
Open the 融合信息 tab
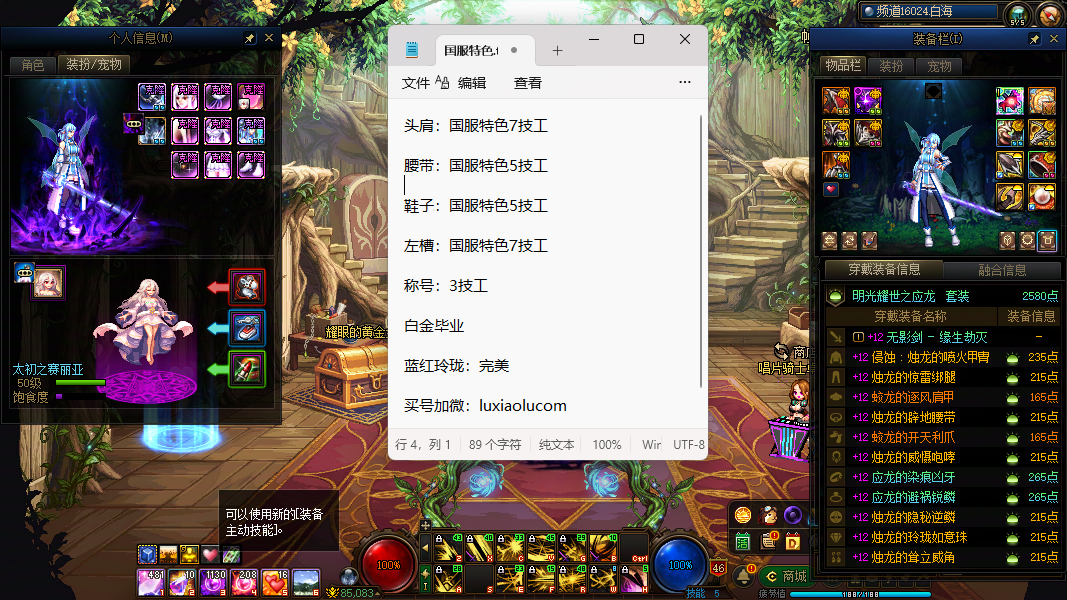1001,270
